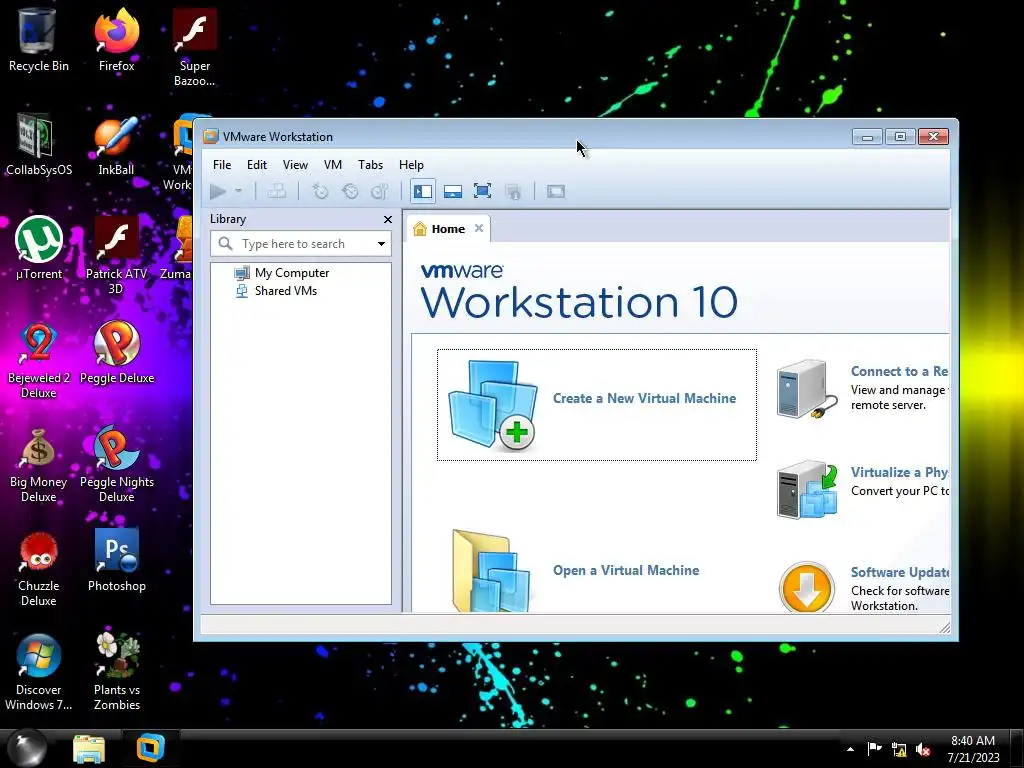Click the Software Updates link

click(x=900, y=572)
